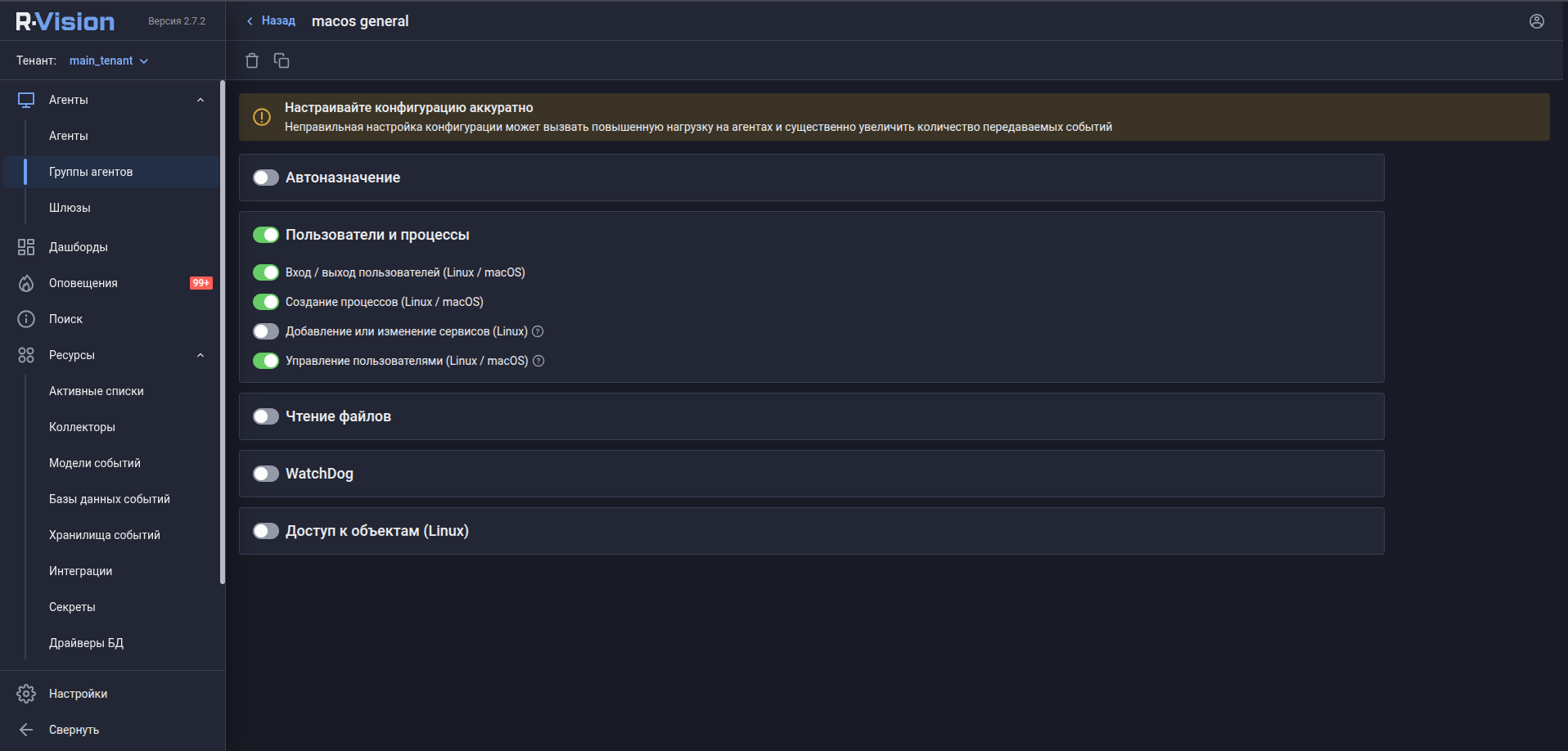Toggle Создание процессов switch

click(x=266, y=302)
